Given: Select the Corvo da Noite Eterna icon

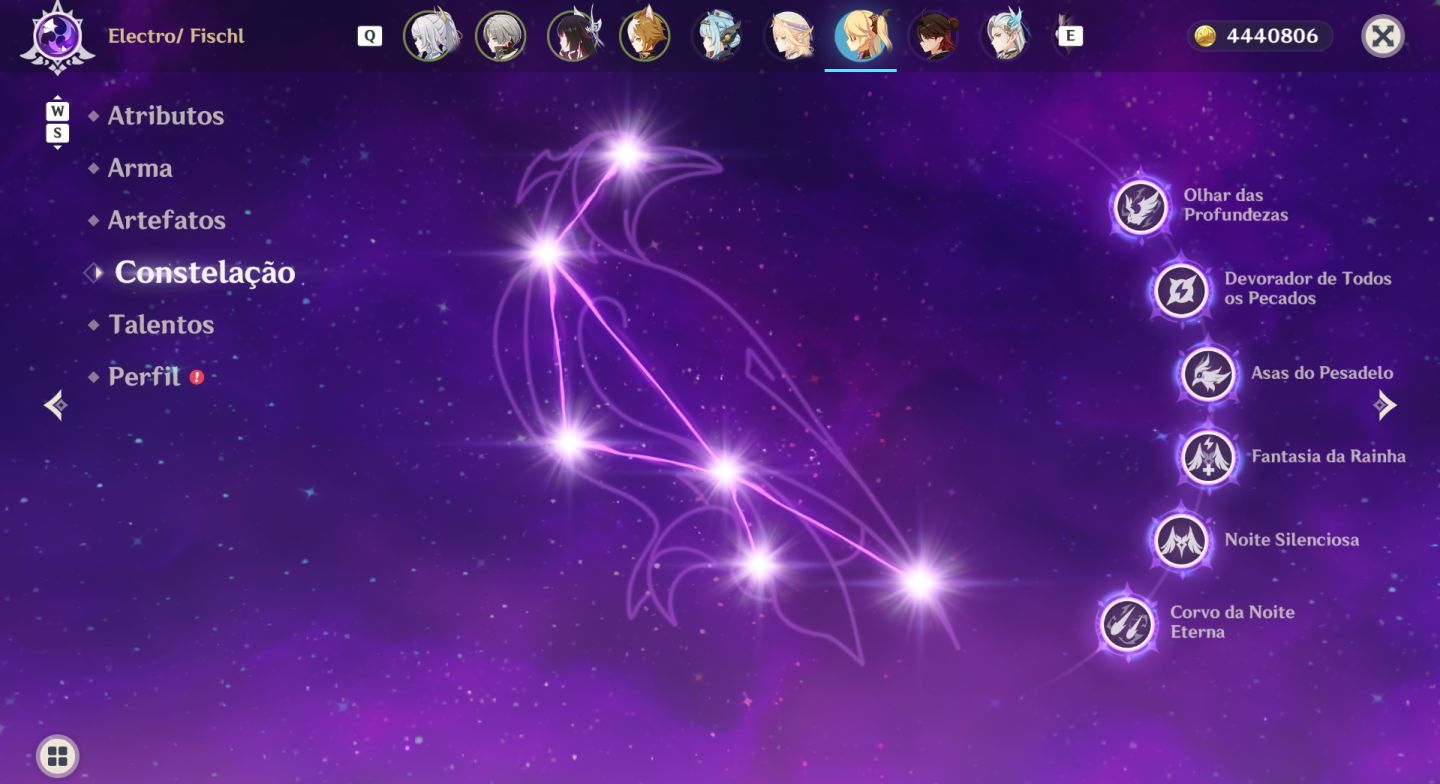Looking at the screenshot, I should click(x=1128, y=623).
